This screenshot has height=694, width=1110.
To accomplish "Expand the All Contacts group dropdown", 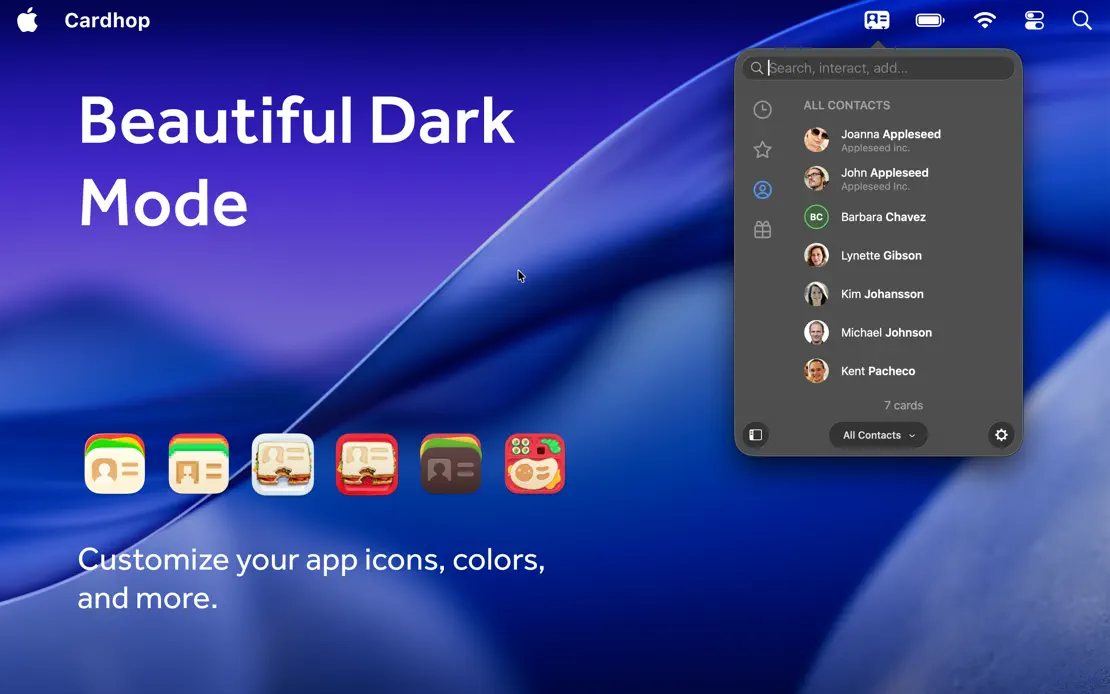I will point(878,435).
